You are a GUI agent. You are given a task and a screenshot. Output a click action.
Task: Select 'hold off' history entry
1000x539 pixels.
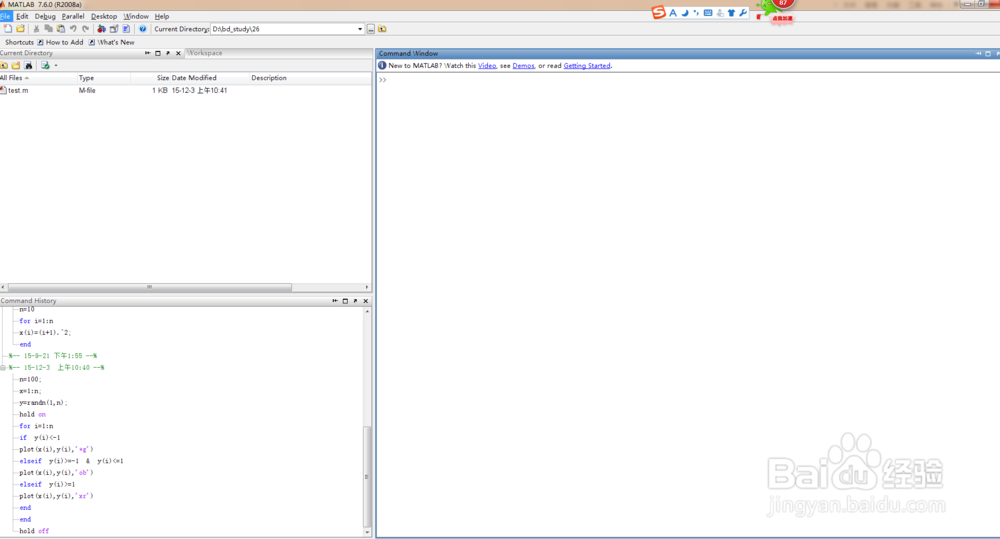click(34, 531)
